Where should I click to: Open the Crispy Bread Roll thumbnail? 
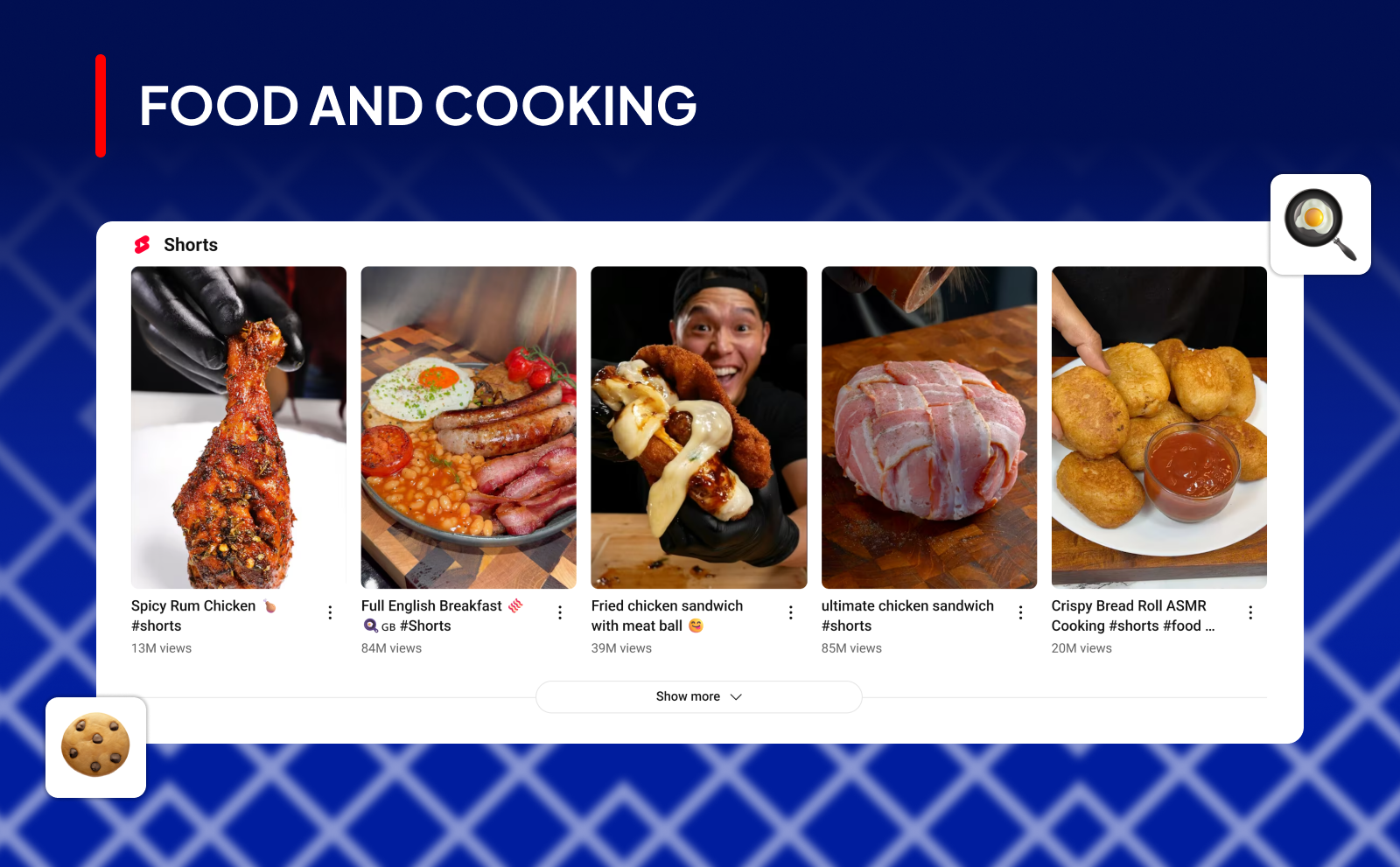[1159, 427]
